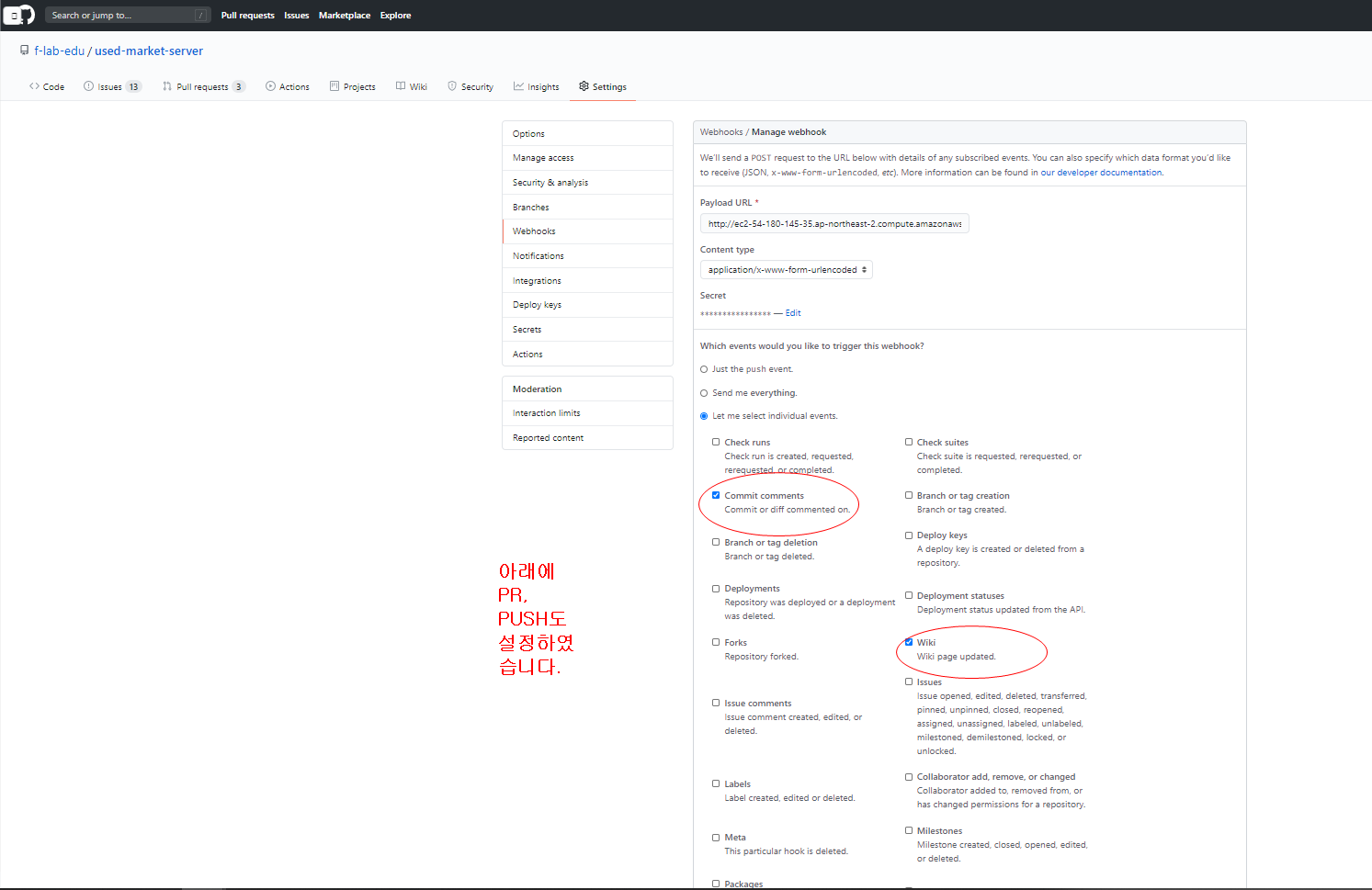
Task: Toggle Packages checkbox
Action: 716,884
